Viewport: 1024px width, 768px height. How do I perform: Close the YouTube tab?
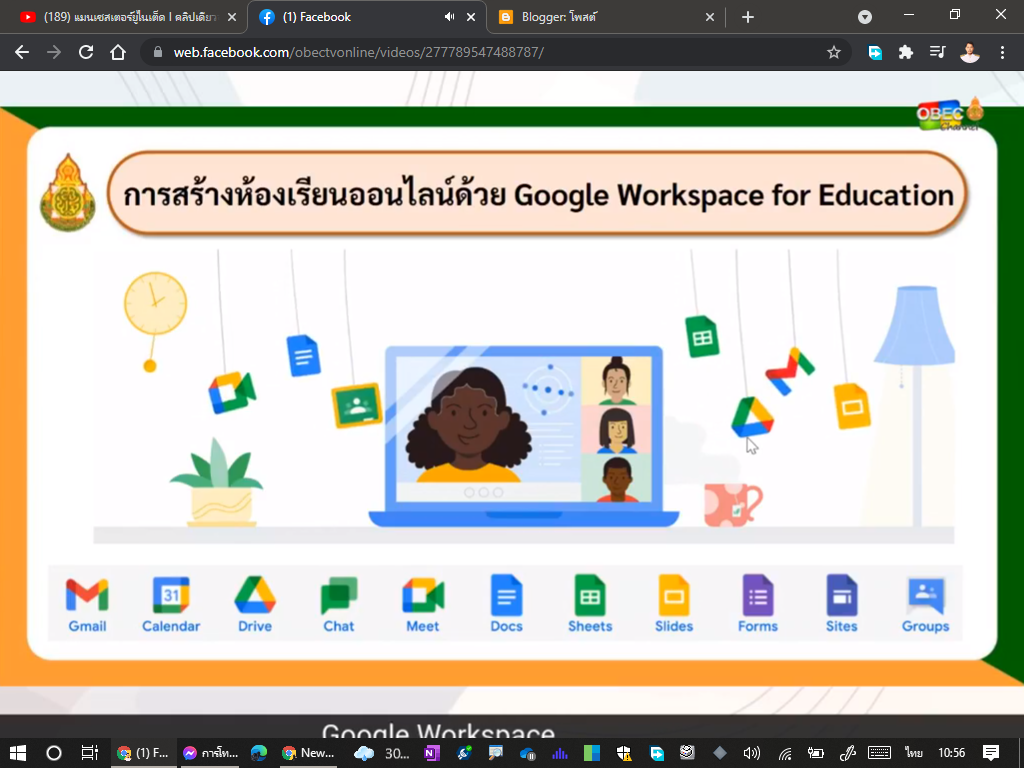[x=232, y=17]
